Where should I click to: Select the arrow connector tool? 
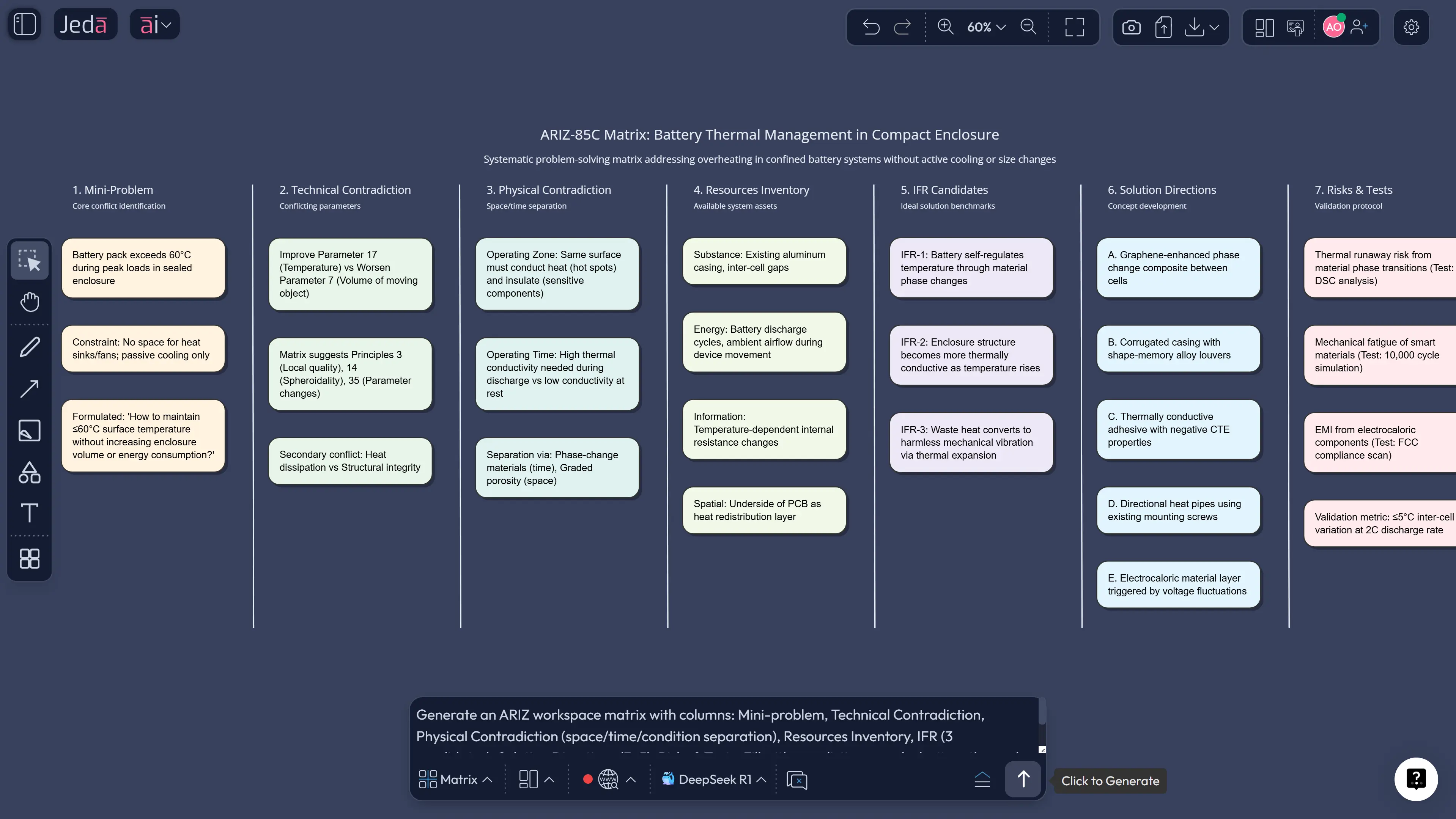click(29, 389)
